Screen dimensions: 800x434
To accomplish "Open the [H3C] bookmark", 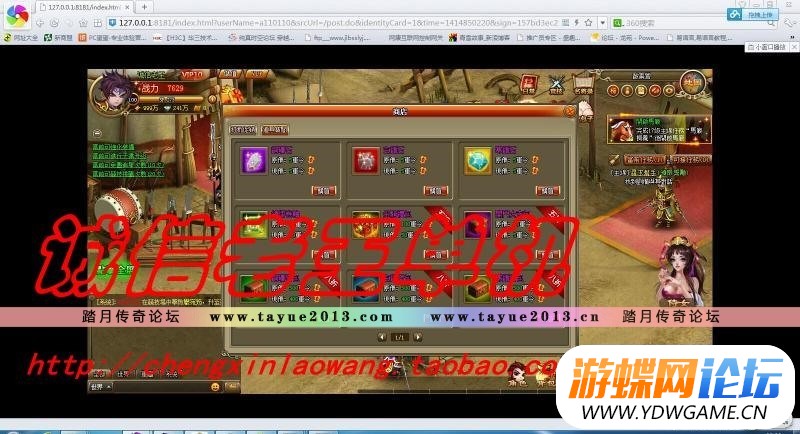I will pyautogui.click(x=185, y=38).
